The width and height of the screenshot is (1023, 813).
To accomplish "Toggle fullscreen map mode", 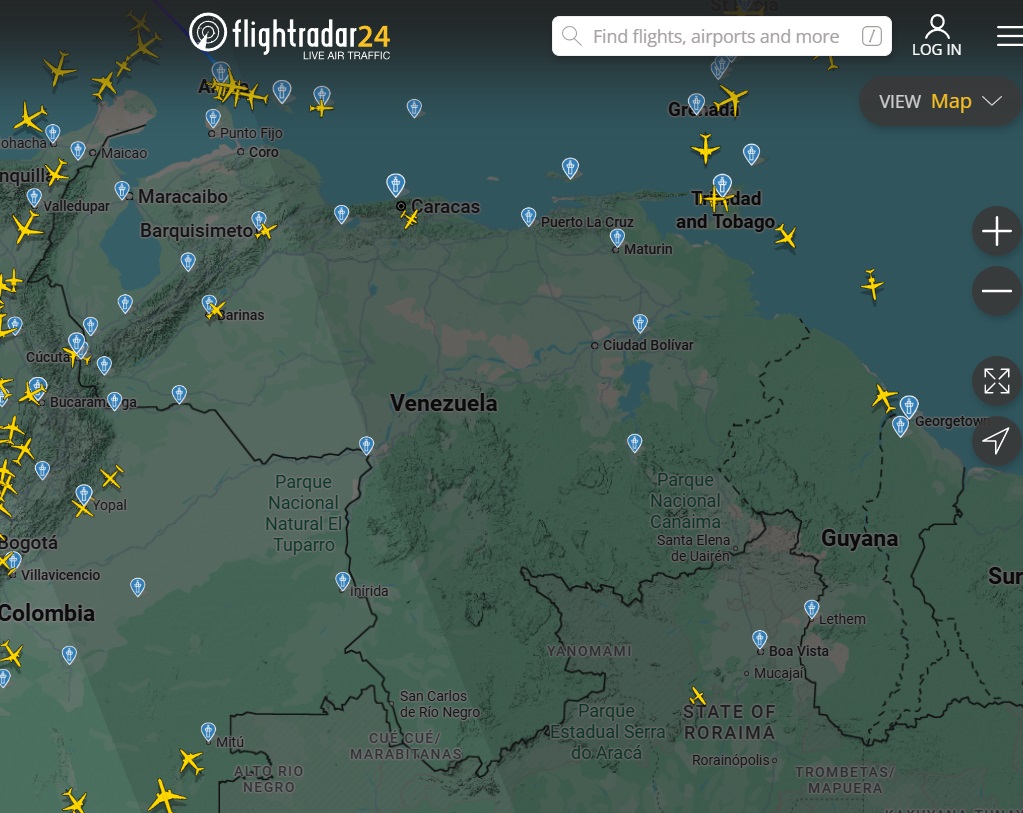I will 996,381.
